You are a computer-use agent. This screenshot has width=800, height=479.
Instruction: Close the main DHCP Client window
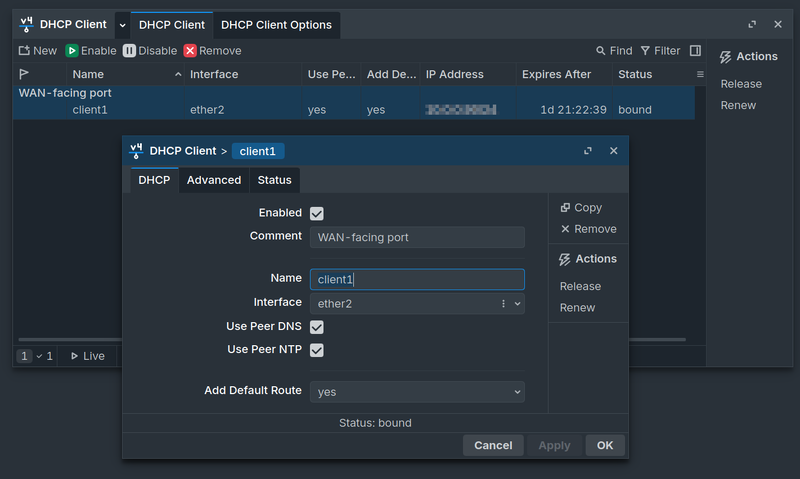click(x=778, y=24)
